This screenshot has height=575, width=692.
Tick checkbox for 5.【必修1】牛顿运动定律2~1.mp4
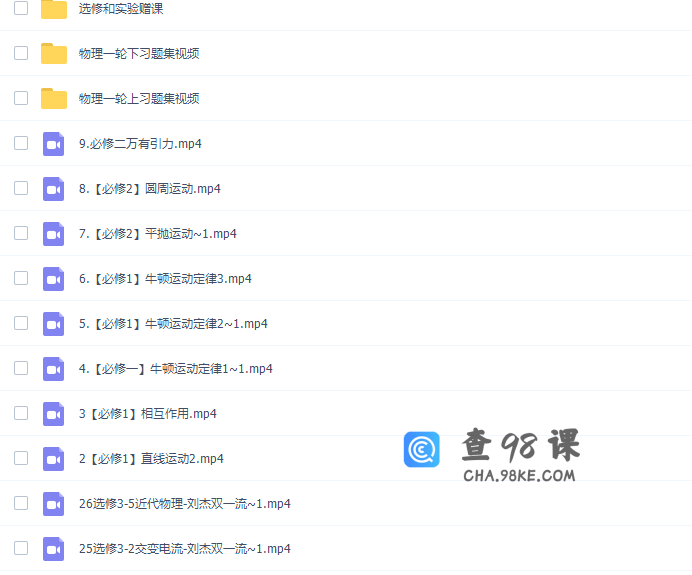(21, 323)
